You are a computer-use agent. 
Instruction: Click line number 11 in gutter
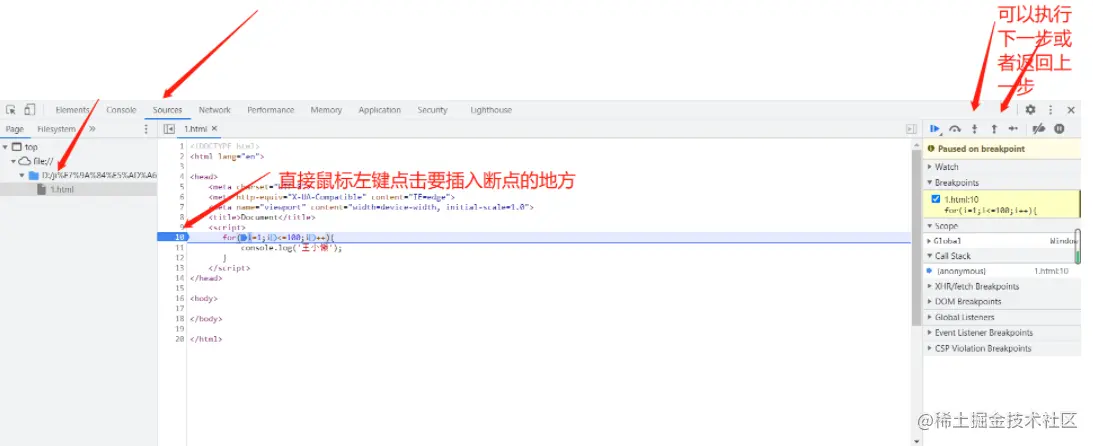pyautogui.click(x=178, y=248)
